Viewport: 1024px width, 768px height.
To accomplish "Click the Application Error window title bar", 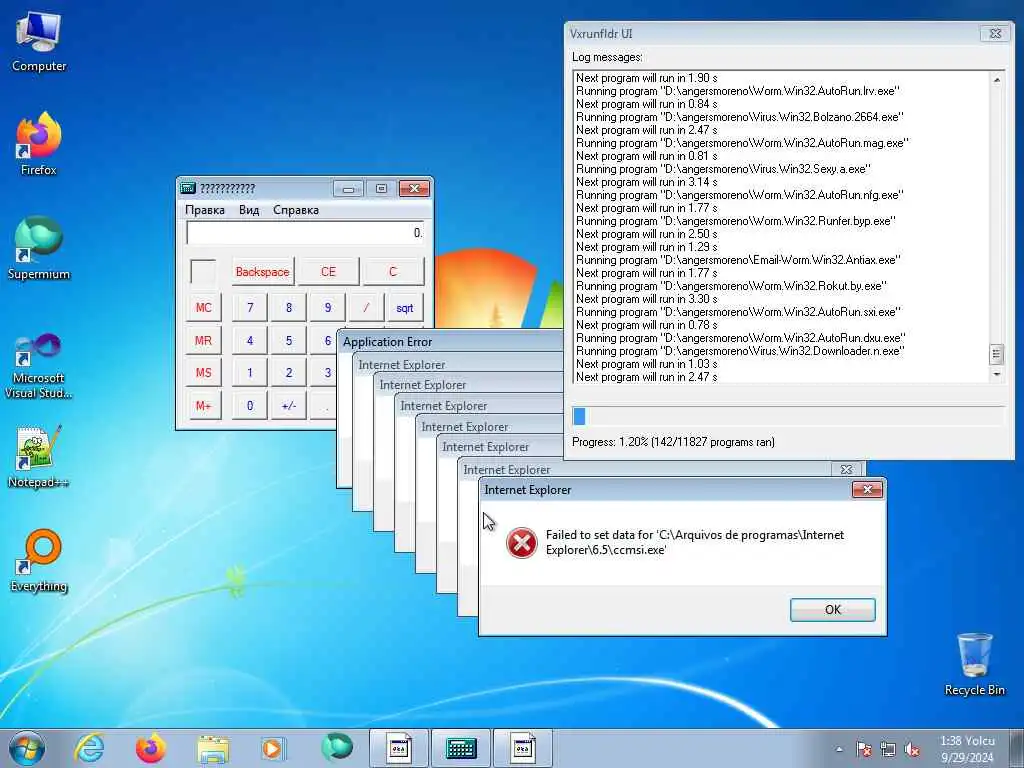I will [451, 342].
